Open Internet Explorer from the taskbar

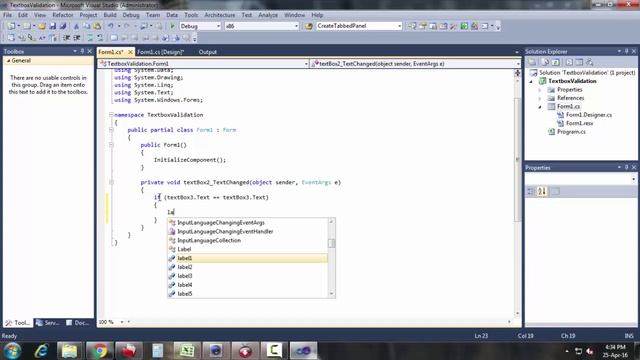pos(41,351)
